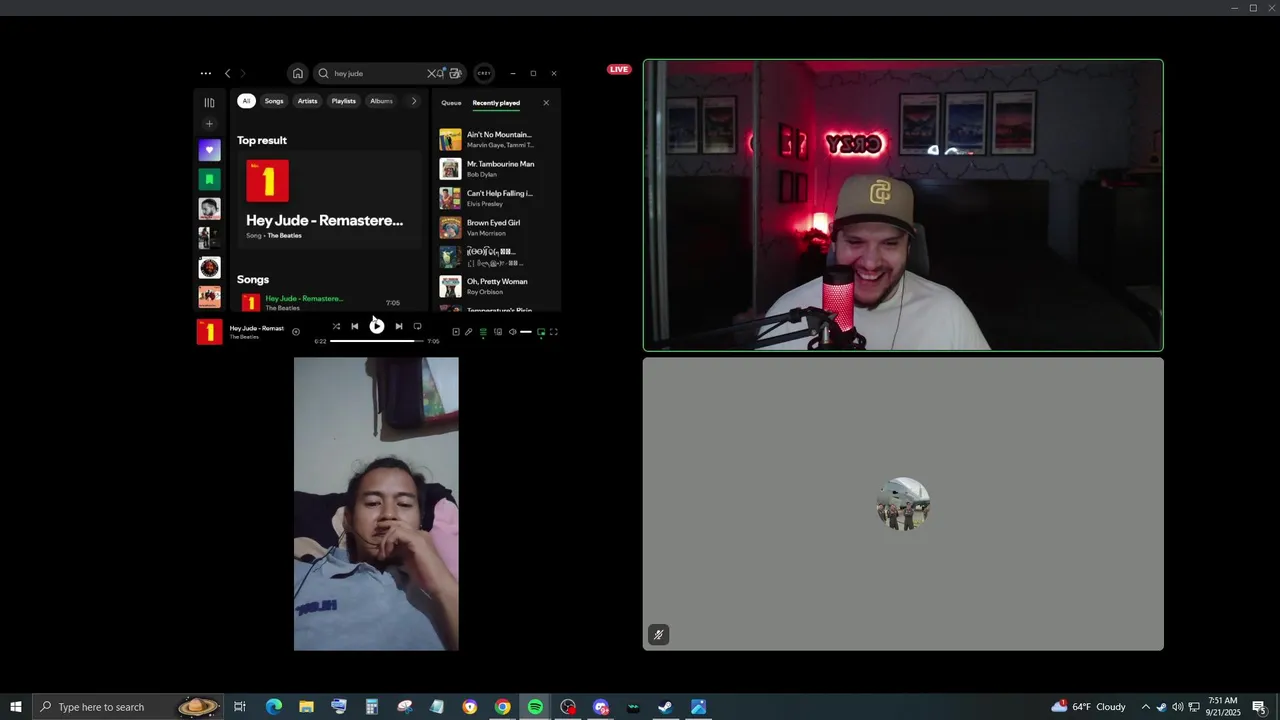
Task: Click the play button
Action: click(376, 325)
